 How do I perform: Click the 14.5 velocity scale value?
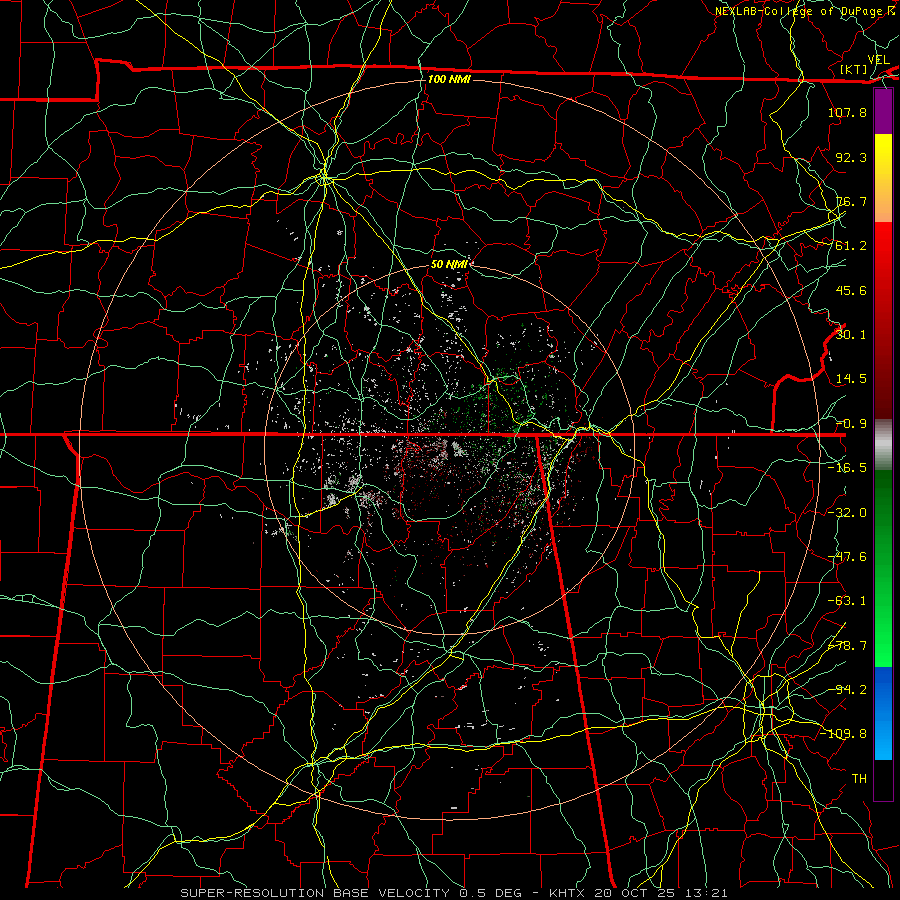[851, 379]
